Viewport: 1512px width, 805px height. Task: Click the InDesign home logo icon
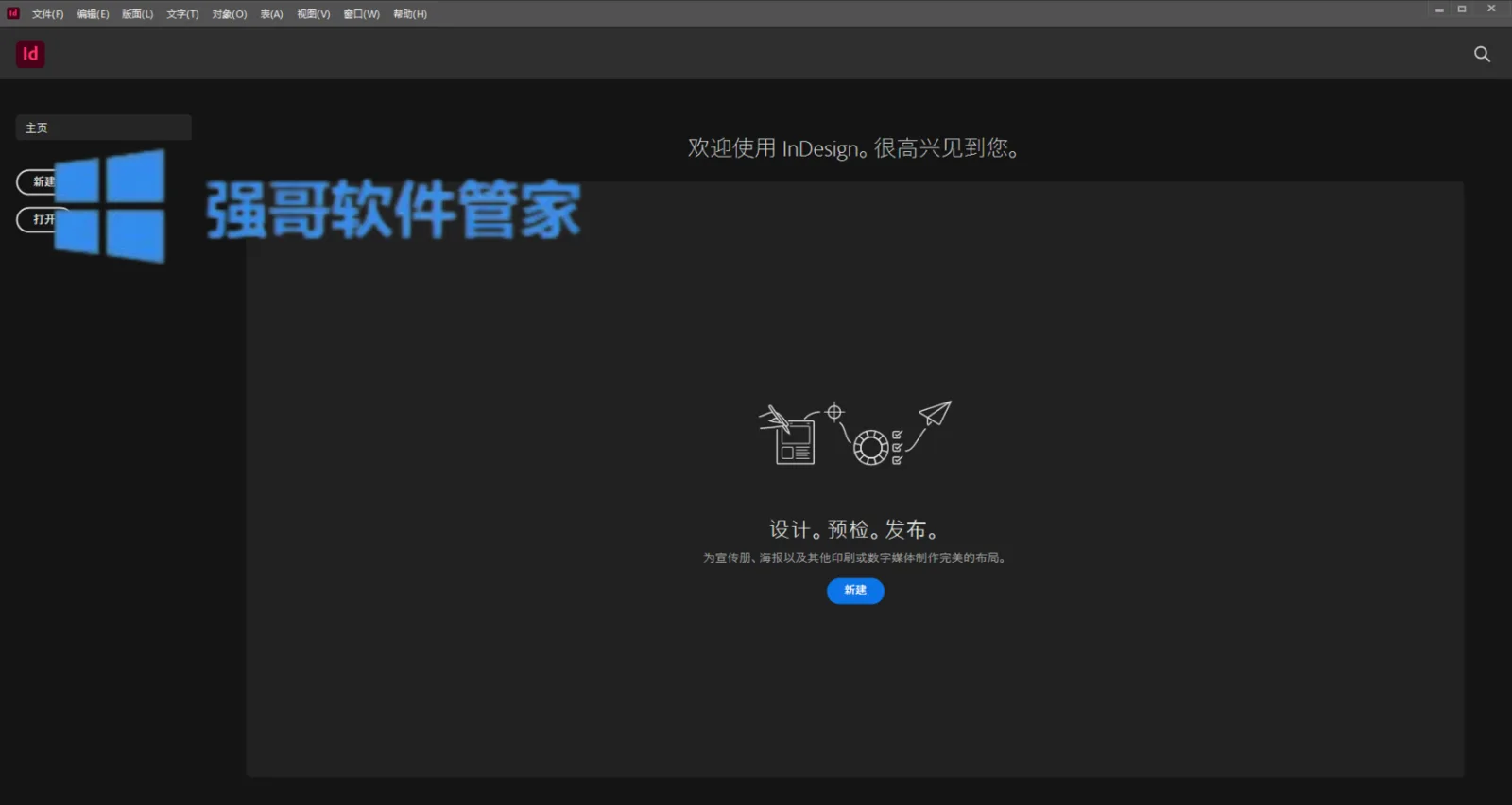click(x=30, y=54)
